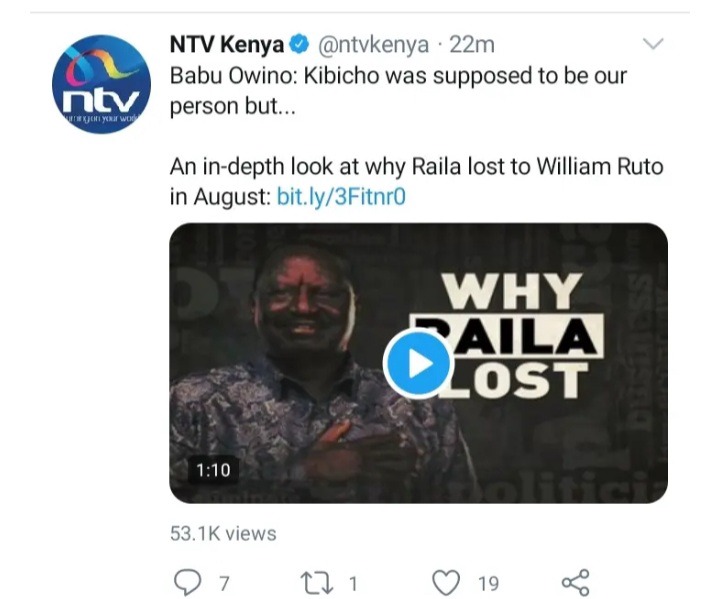Retweet the NTV Kenya post
Image resolution: width=720 pixels, height=599 pixels.
pyautogui.click(x=316, y=583)
